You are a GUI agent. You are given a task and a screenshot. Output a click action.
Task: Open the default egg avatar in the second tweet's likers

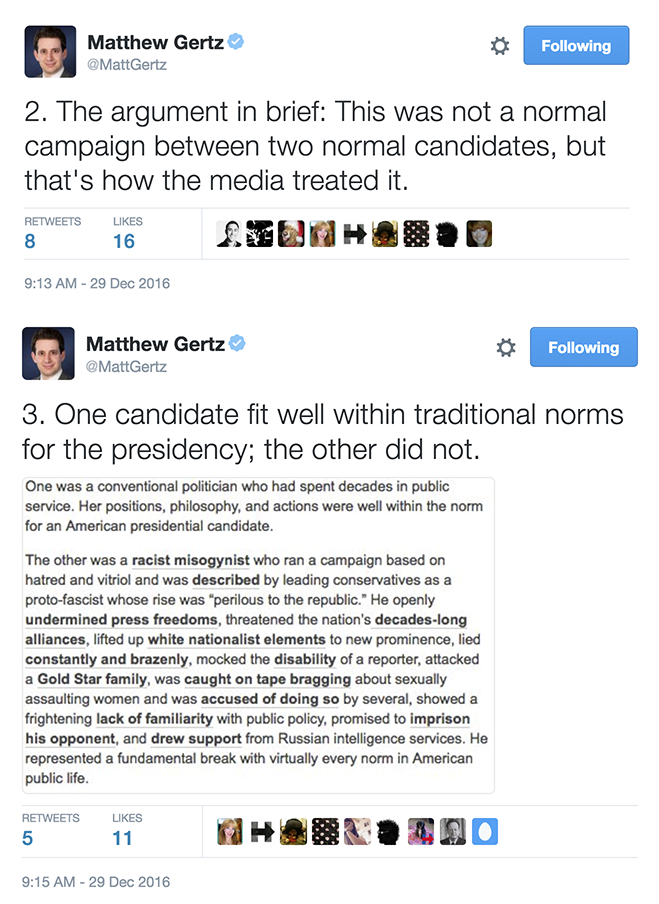click(485, 832)
